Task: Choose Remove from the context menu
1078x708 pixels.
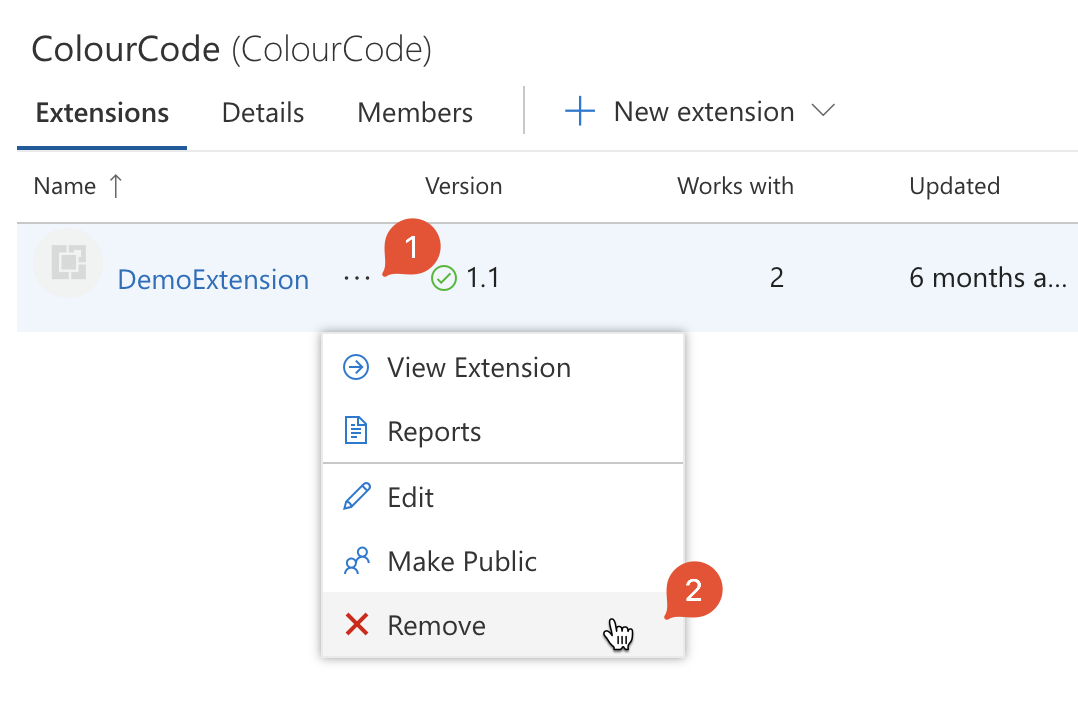Action: click(x=436, y=625)
